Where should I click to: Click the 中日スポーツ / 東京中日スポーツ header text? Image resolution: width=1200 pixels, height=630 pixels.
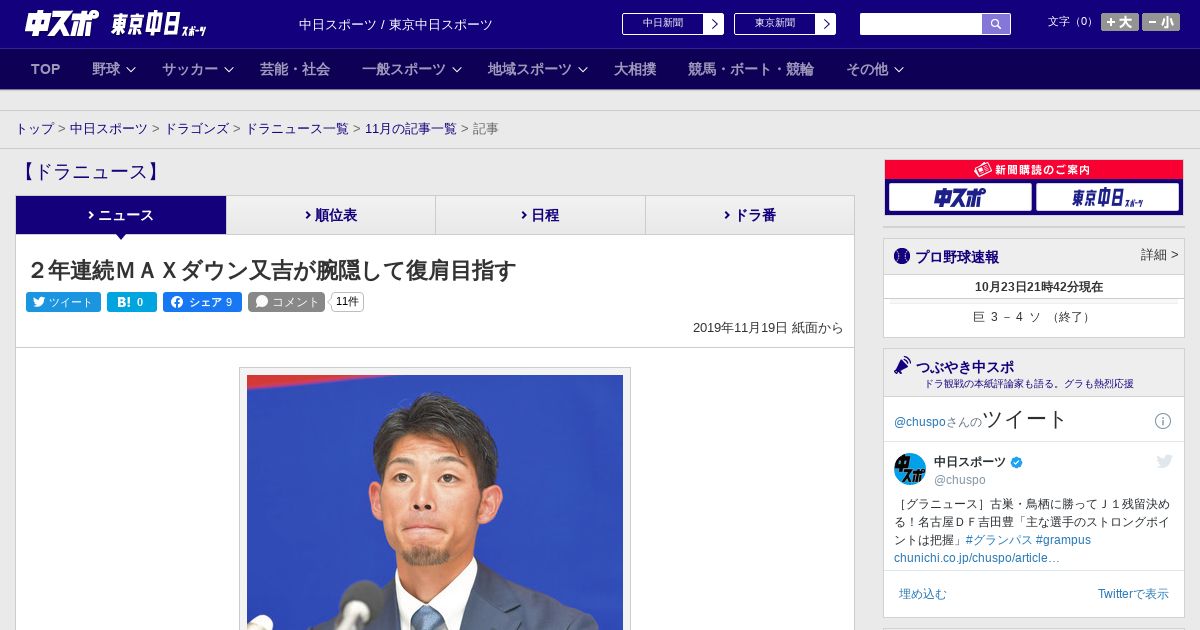(396, 24)
